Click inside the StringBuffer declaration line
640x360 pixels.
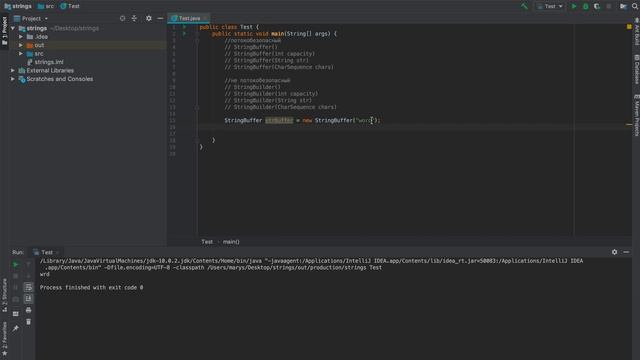(302, 120)
